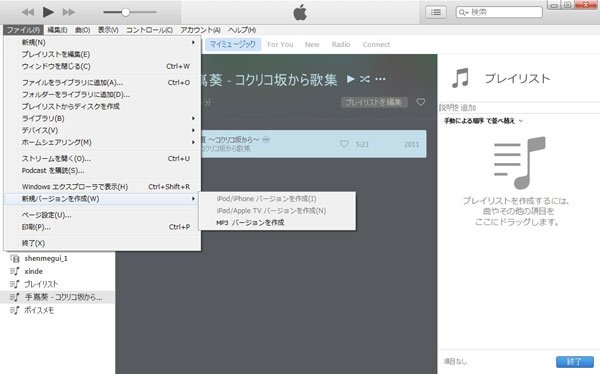This screenshot has width=600, height=374.
Task: Expand the ライブラリ(B) submenu
Action: click(103, 118)
